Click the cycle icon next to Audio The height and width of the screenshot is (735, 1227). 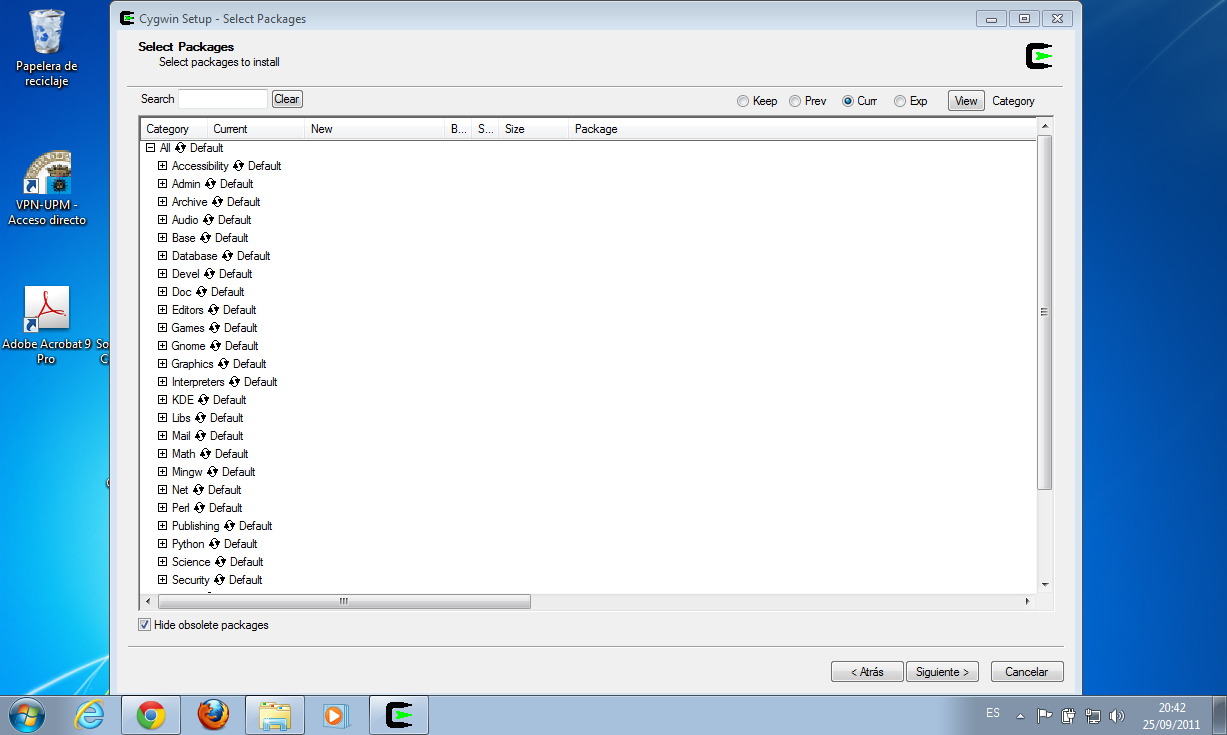[209, 220]
